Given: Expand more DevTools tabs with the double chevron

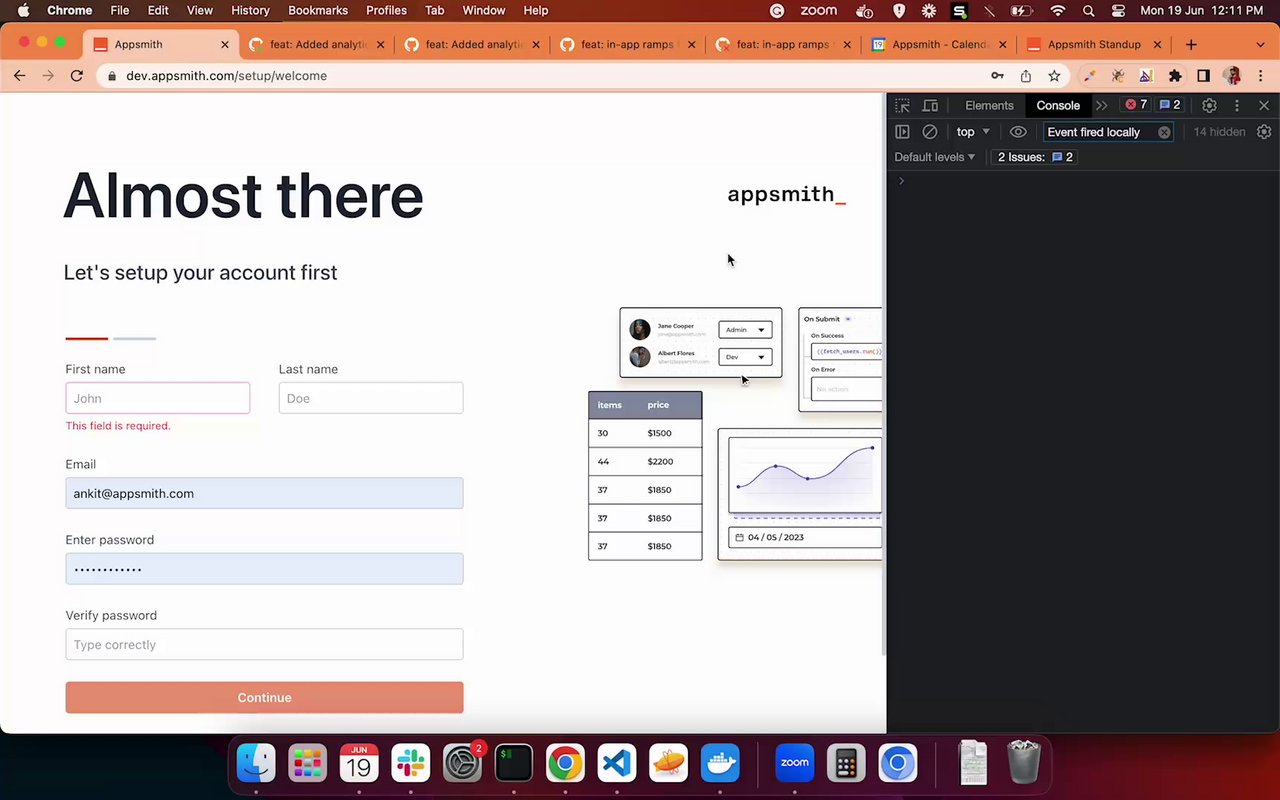Looking at the screenshot, I should (1101, 105).
